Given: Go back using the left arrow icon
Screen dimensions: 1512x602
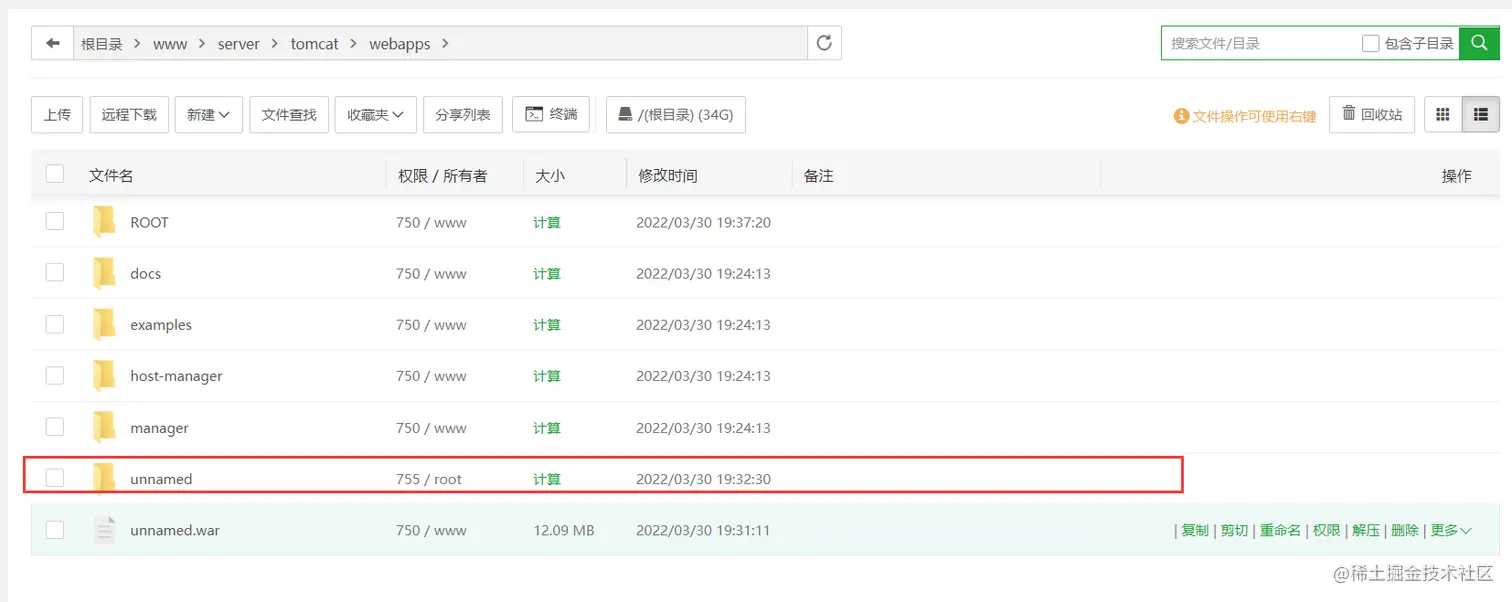Looking at the screenshot, I should (52, 43).
